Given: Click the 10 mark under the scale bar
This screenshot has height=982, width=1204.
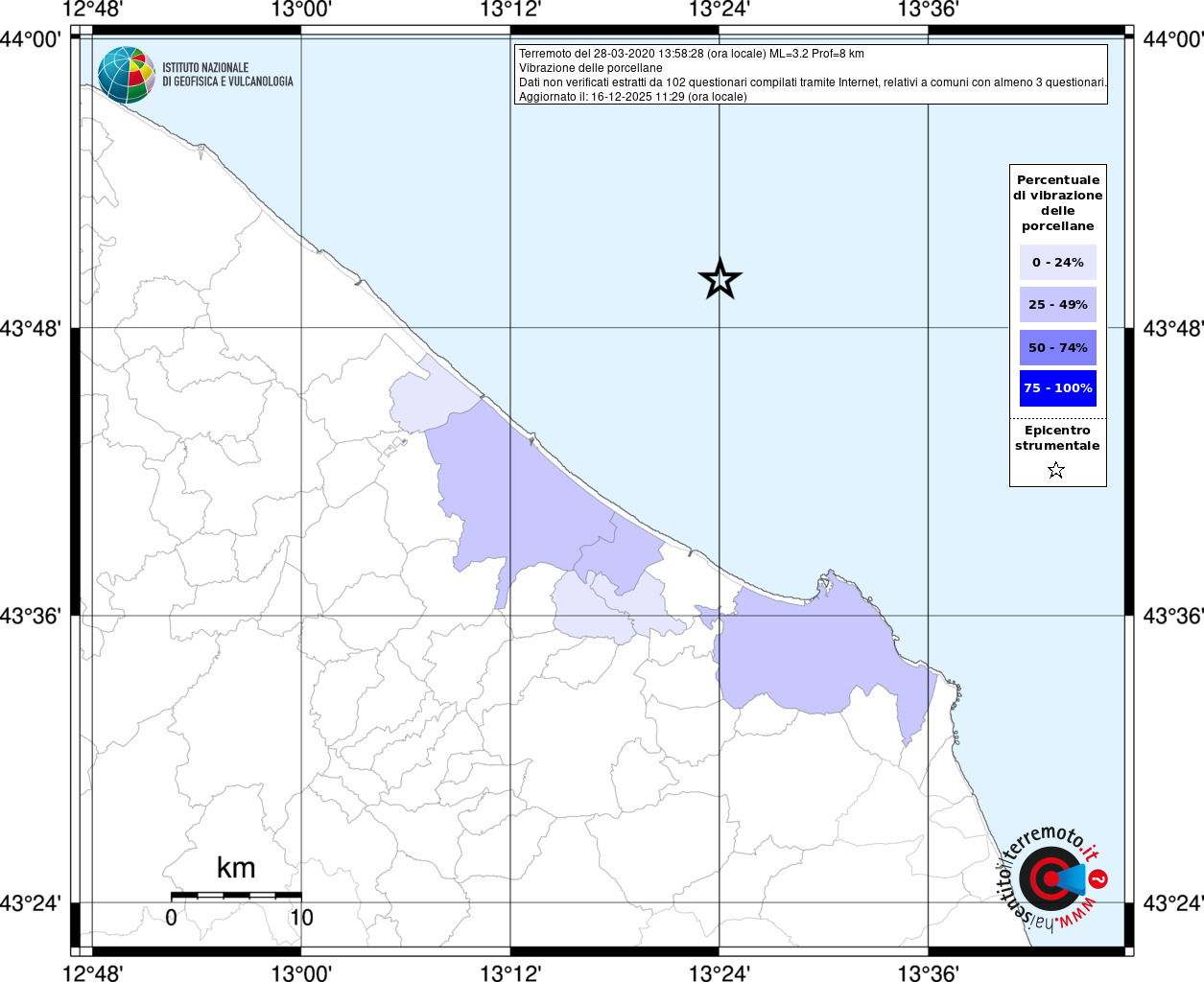Looking at the screenshot, I should (x=301, y=918).
